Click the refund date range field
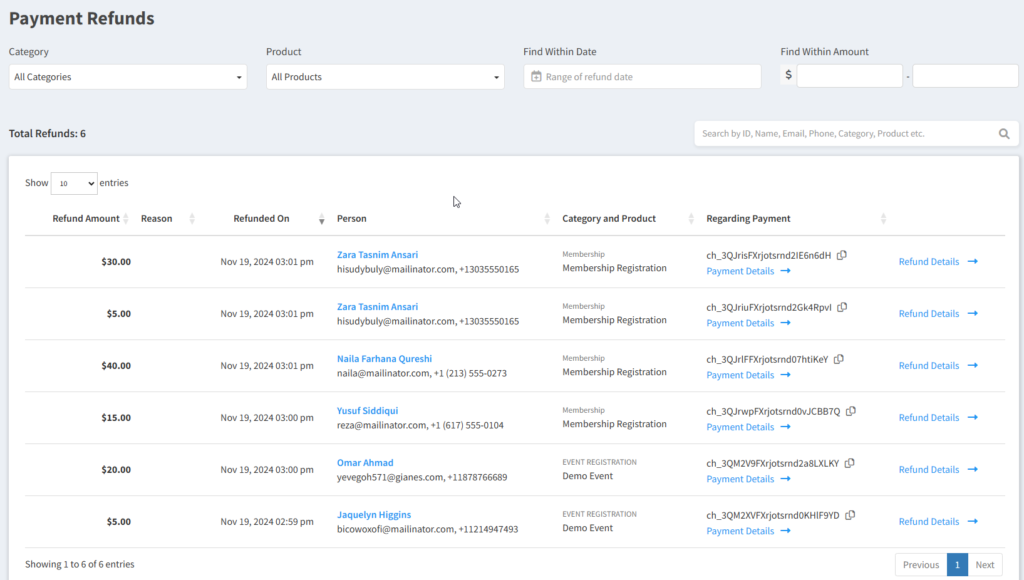This screenshot has height=580, width=1024. 642,77
